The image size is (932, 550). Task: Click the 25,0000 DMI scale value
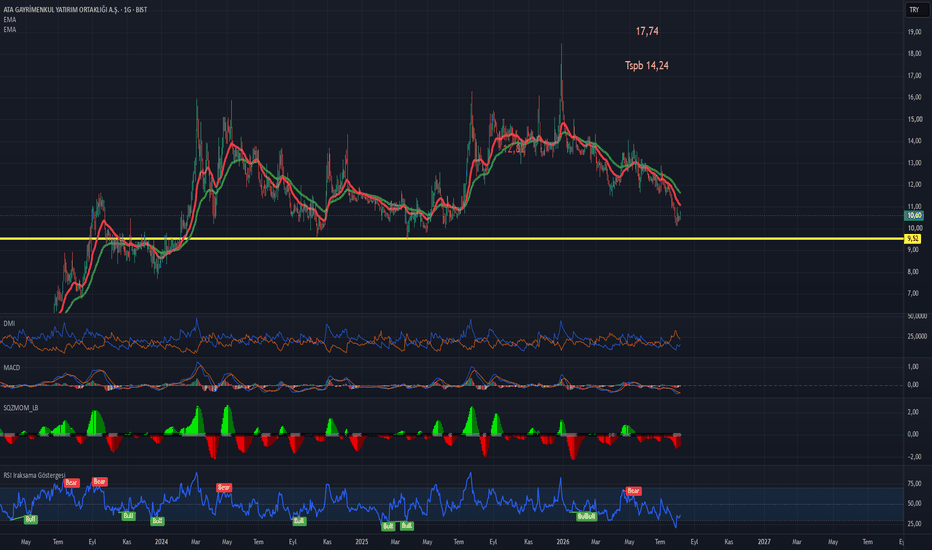coord(917,337)
